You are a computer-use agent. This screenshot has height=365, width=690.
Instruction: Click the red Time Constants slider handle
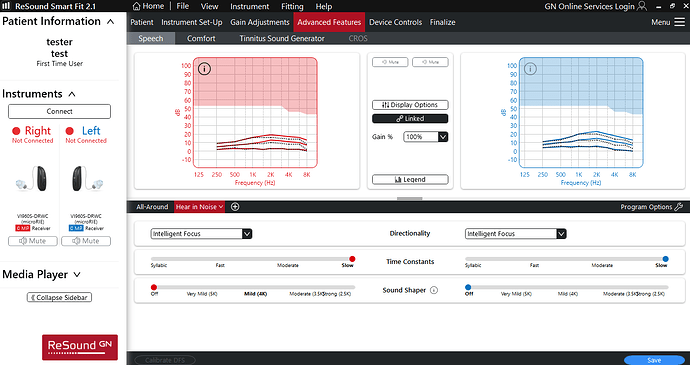click(352, 259)
